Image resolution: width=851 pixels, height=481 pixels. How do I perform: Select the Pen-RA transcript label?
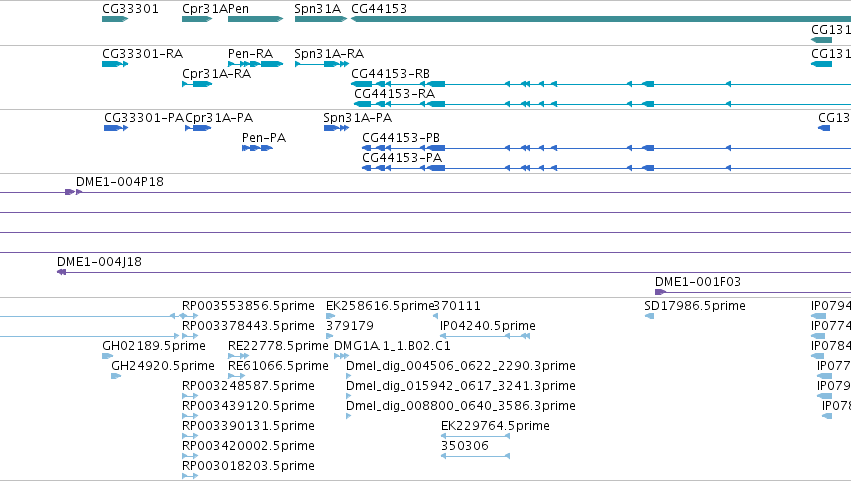pos(250,54)
